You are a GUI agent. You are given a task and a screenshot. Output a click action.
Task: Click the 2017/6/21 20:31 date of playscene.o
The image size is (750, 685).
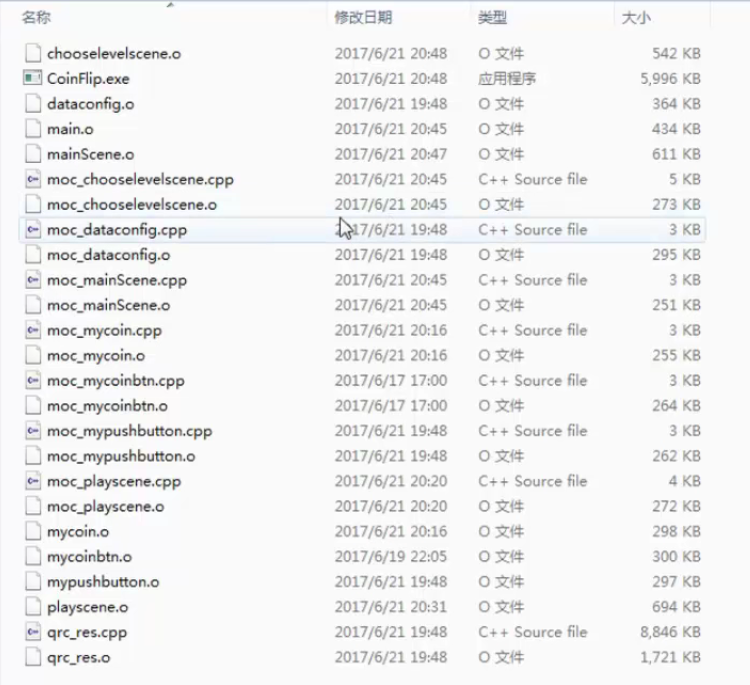(390, 607)
